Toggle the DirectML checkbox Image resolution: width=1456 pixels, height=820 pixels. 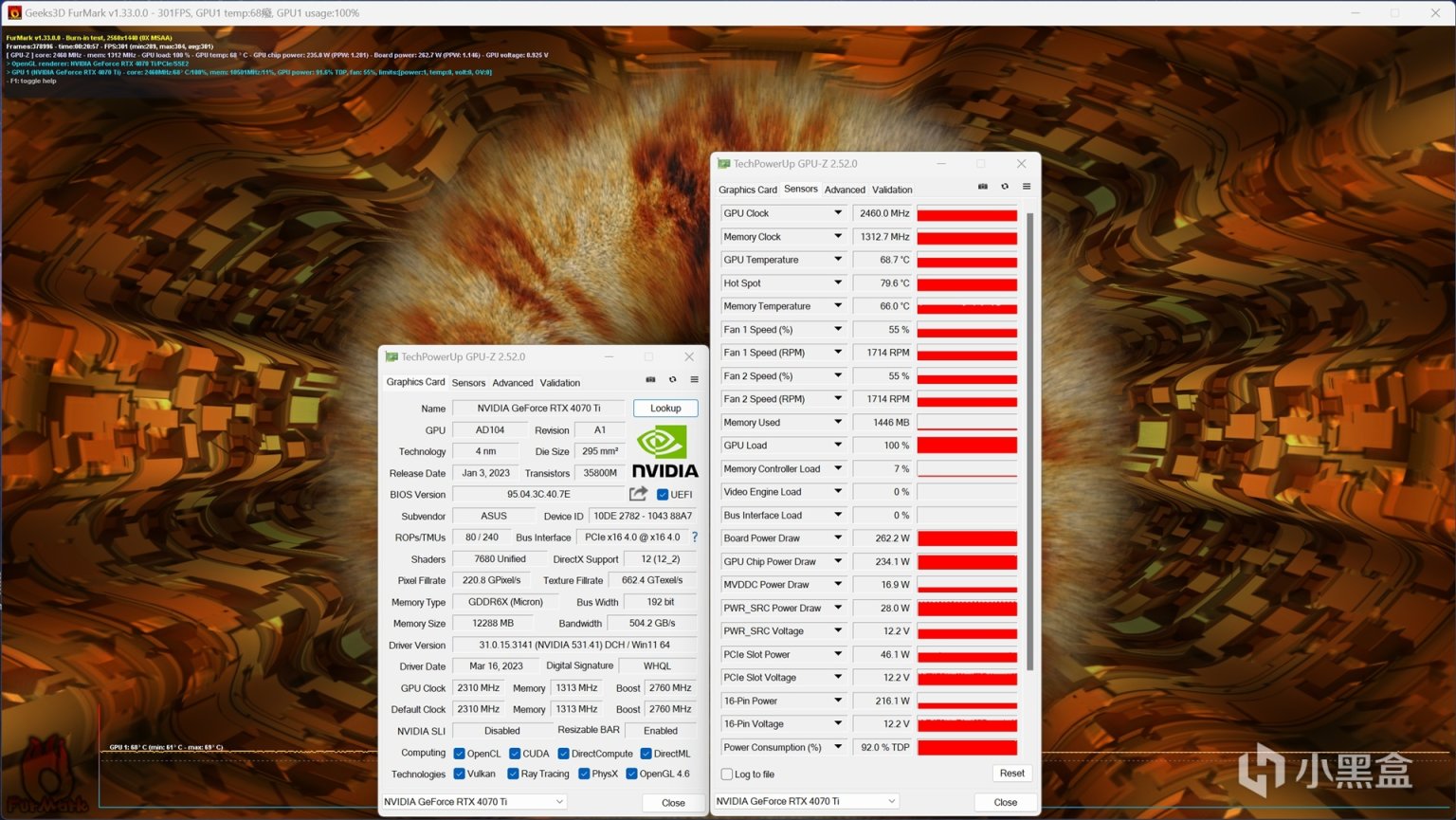coord(646,754)
